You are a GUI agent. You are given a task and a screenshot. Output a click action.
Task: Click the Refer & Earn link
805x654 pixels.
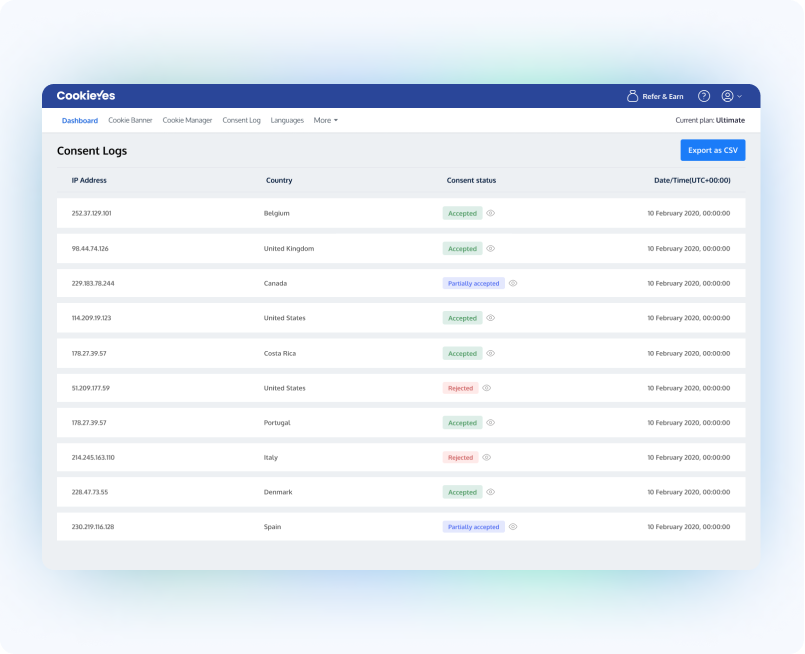663,96
